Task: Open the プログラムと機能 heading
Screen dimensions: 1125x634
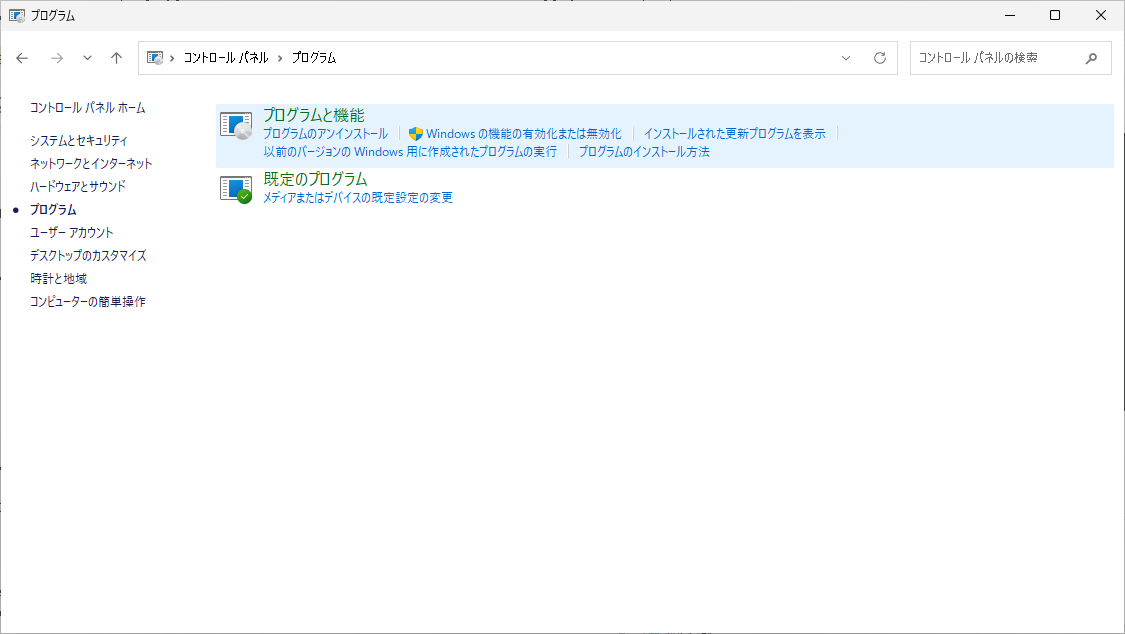Action: click(x=314, y=115)
